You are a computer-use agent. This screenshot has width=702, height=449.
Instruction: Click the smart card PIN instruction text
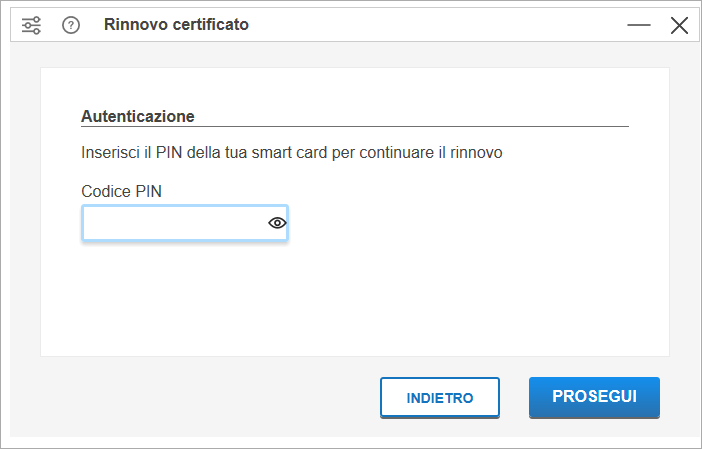(291, 153)
